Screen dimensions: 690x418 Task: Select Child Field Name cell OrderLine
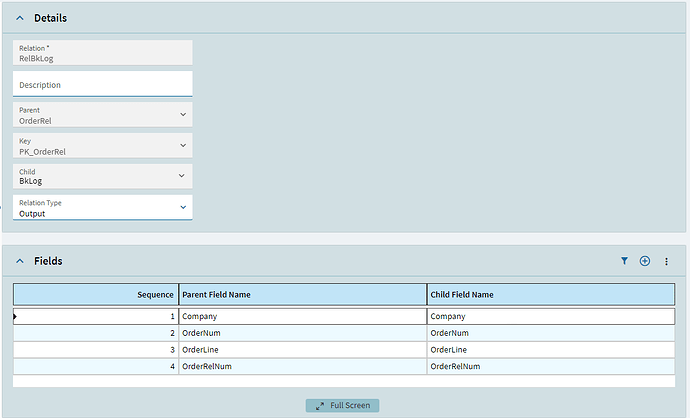pyautogui.click(x=551, y=350)
